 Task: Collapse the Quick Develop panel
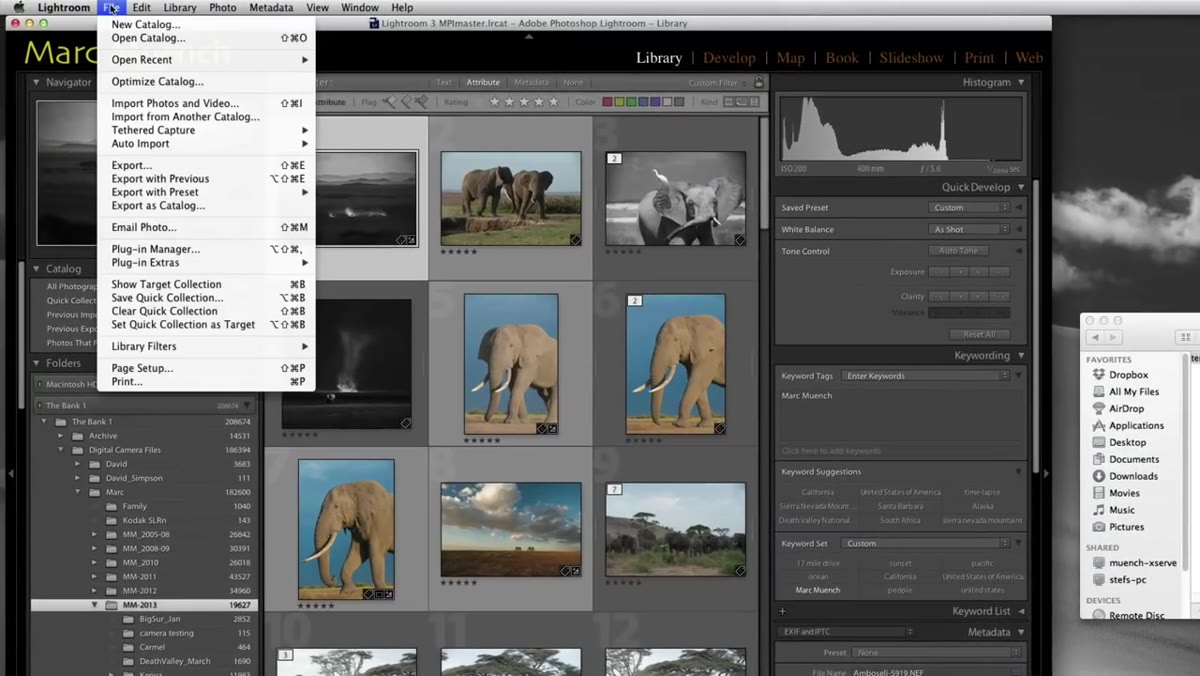click(x=1021, y=187)
